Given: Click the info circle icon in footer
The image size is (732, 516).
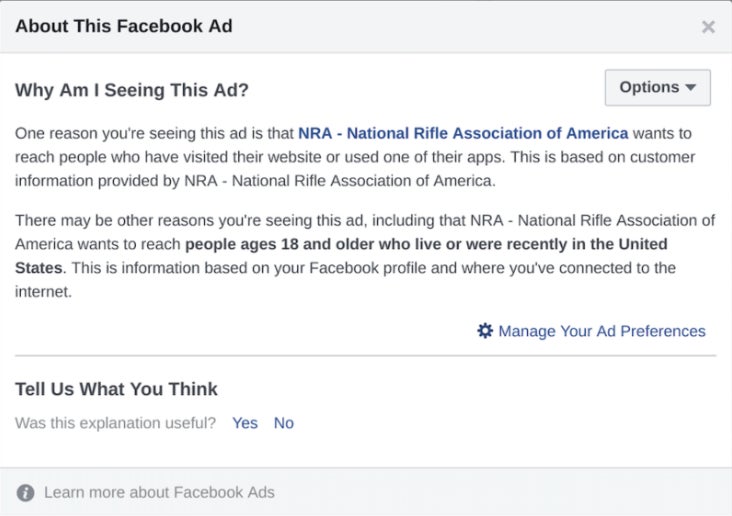Looking at the screenshot, I should tap(25, 493).
